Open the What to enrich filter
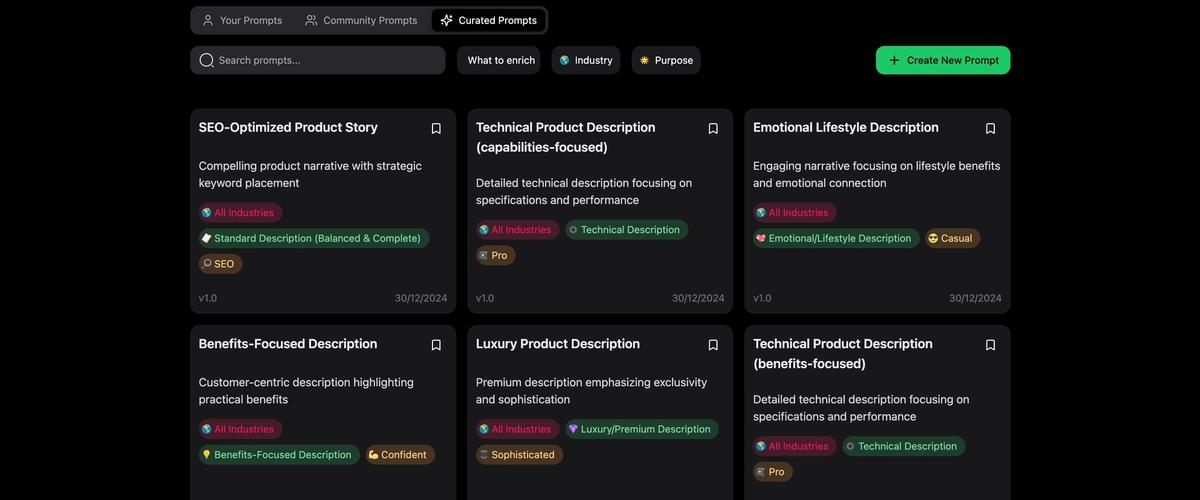Screen dimensions: 1200x500 coord(499,60)
